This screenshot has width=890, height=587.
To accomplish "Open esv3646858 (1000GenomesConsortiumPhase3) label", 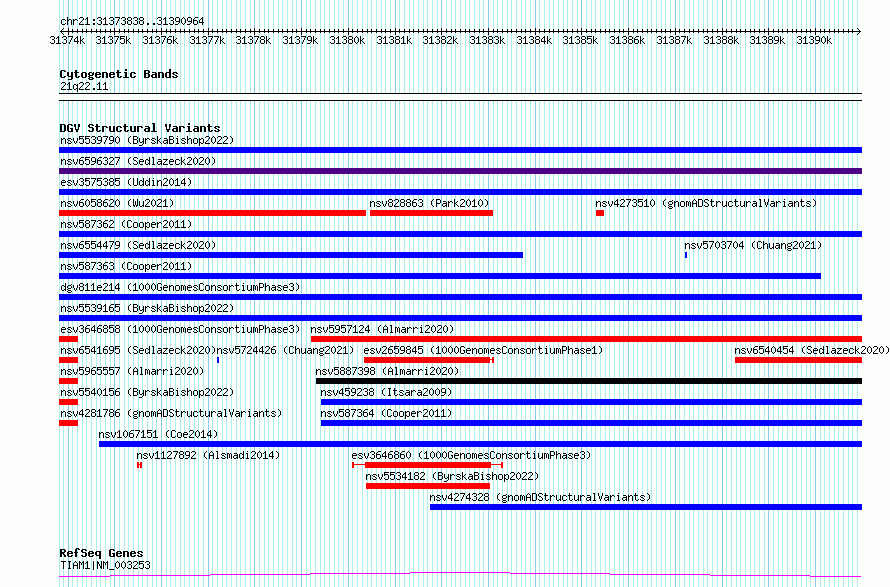I will tap(180, 329).
